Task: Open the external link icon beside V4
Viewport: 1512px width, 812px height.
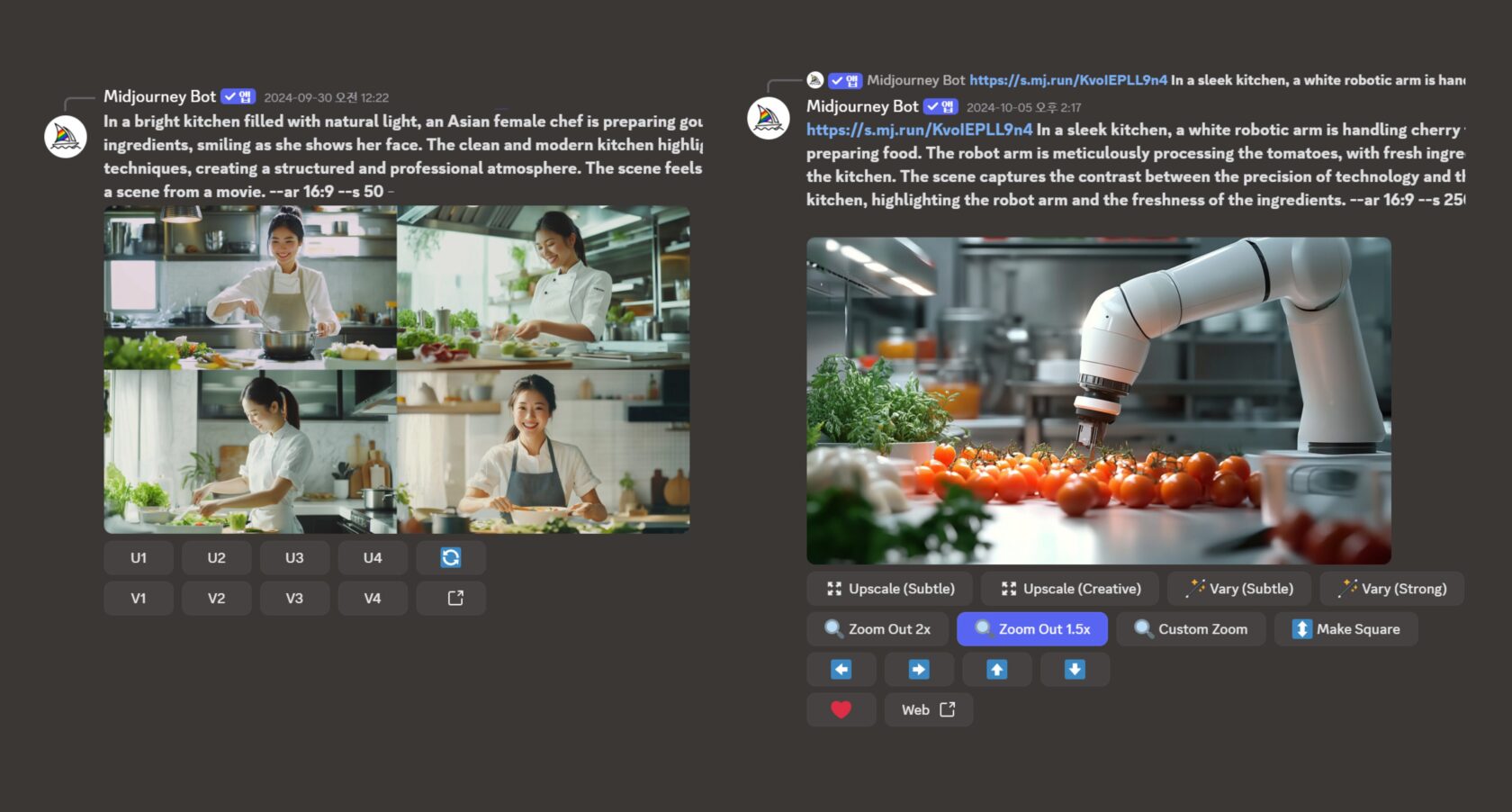Action: pos(451,598)
